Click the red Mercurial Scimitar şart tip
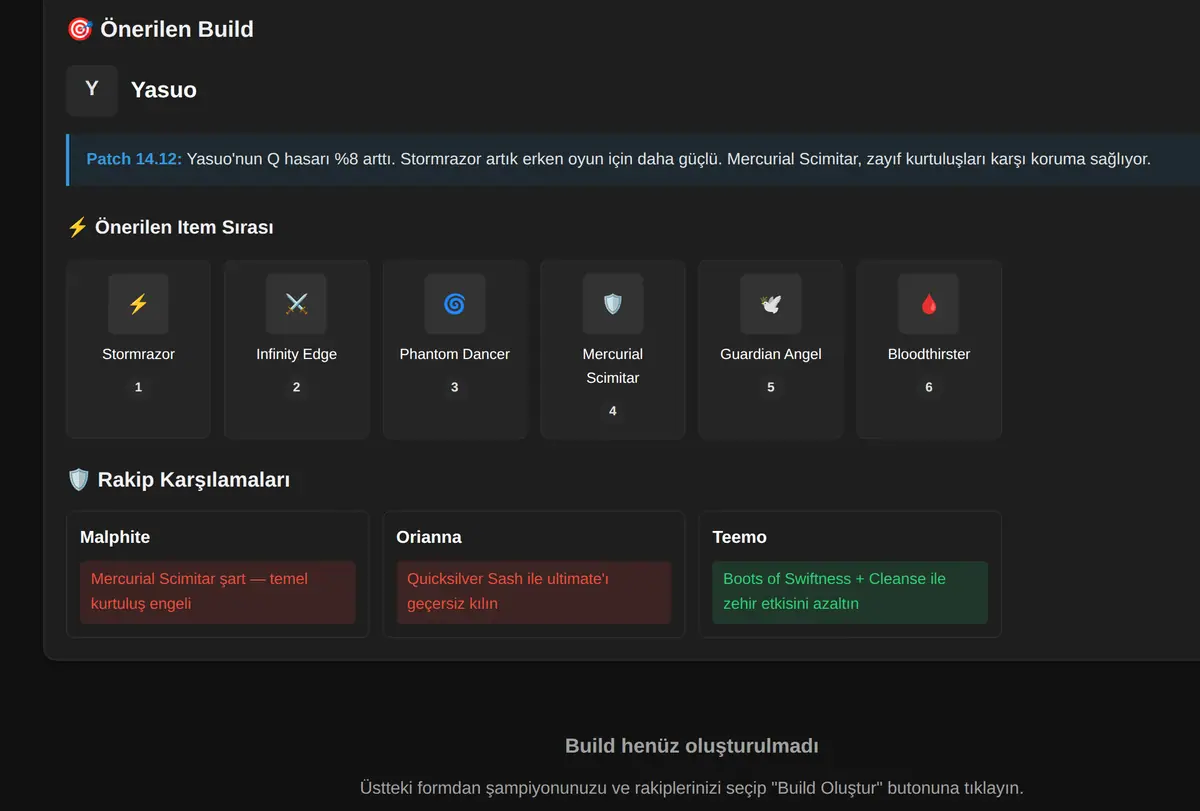This screenshot has width=1200, height=811. coord(218,592)
